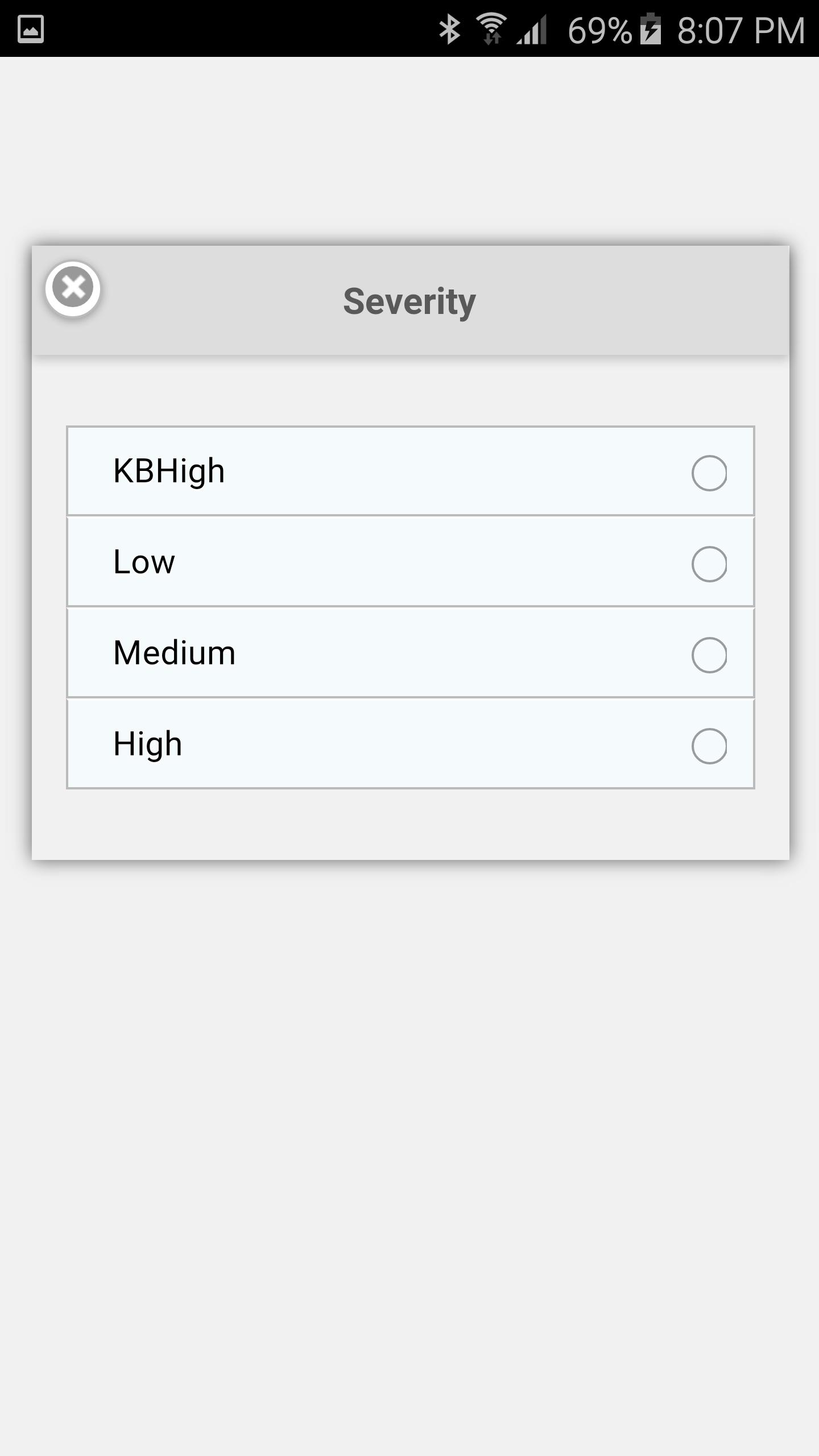Screen dimensions: 819x1456
Task: Open the image notification icon in status bar
Action: (31, 29)
